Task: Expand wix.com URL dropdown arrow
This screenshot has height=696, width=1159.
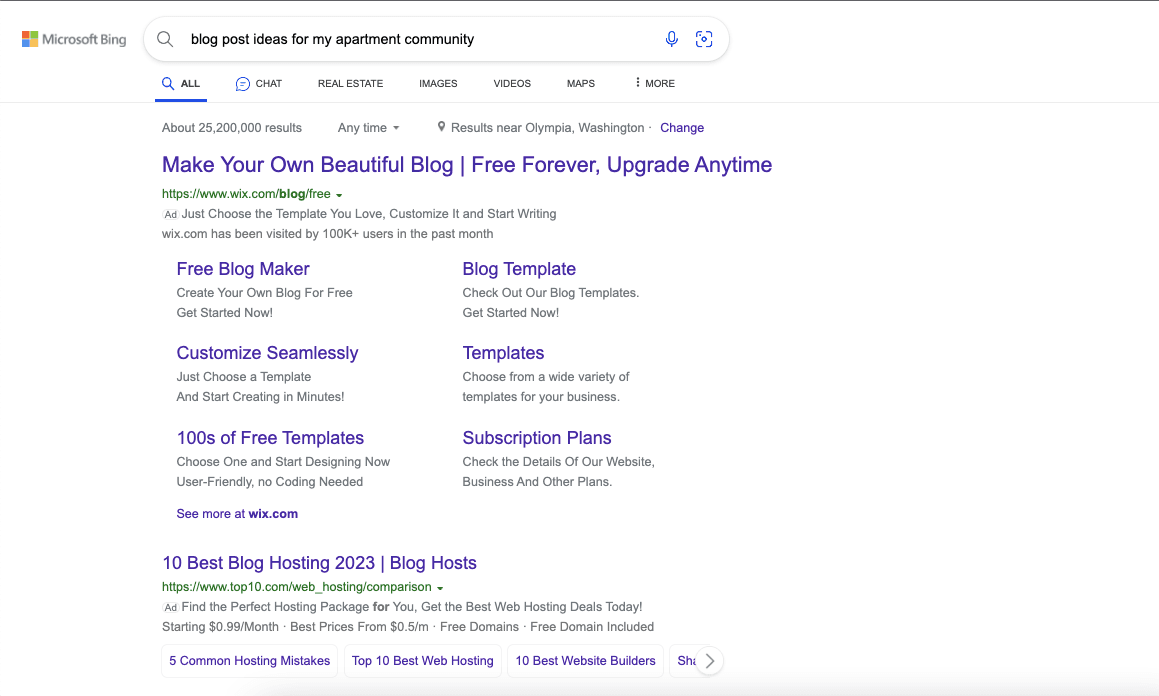Action: click(339, 195)
